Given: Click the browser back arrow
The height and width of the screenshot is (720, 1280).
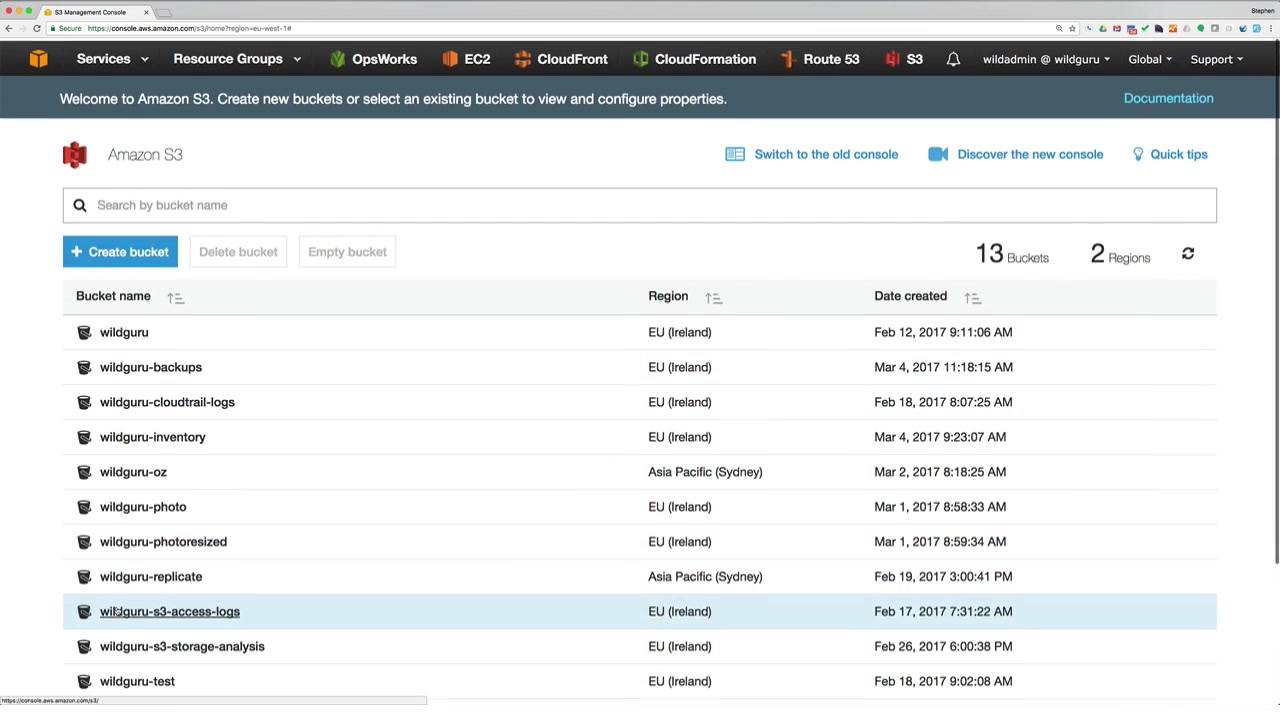Looking at the screenshot, I should (x=9, y=28).
